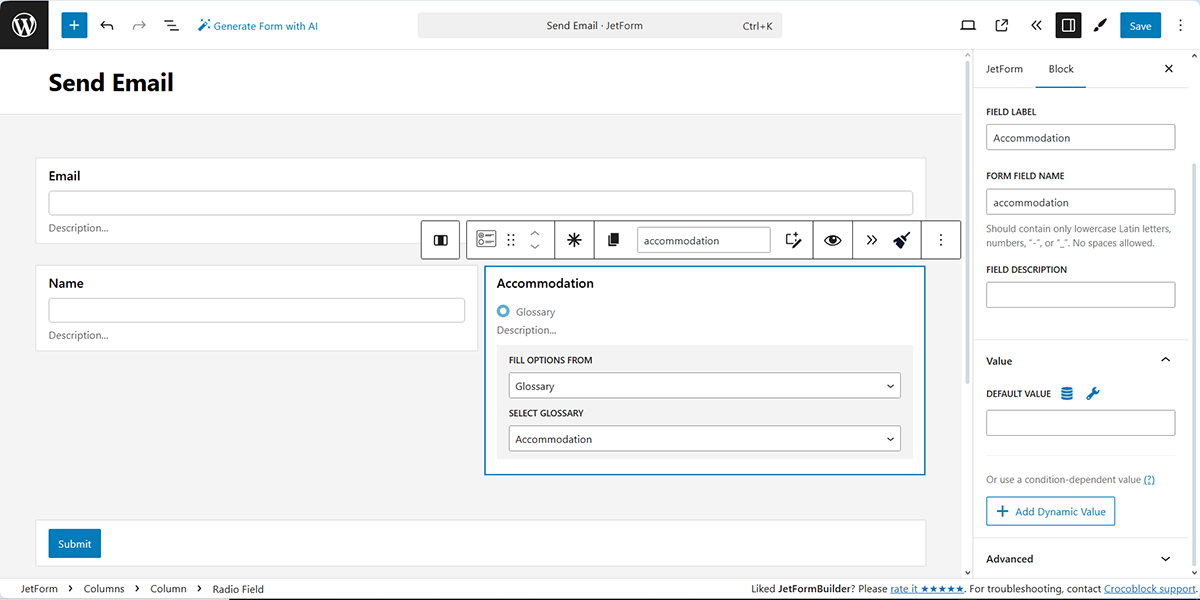Click the Send Email form title
This screenshot has width=1200, height=600.
click(111, 83)
